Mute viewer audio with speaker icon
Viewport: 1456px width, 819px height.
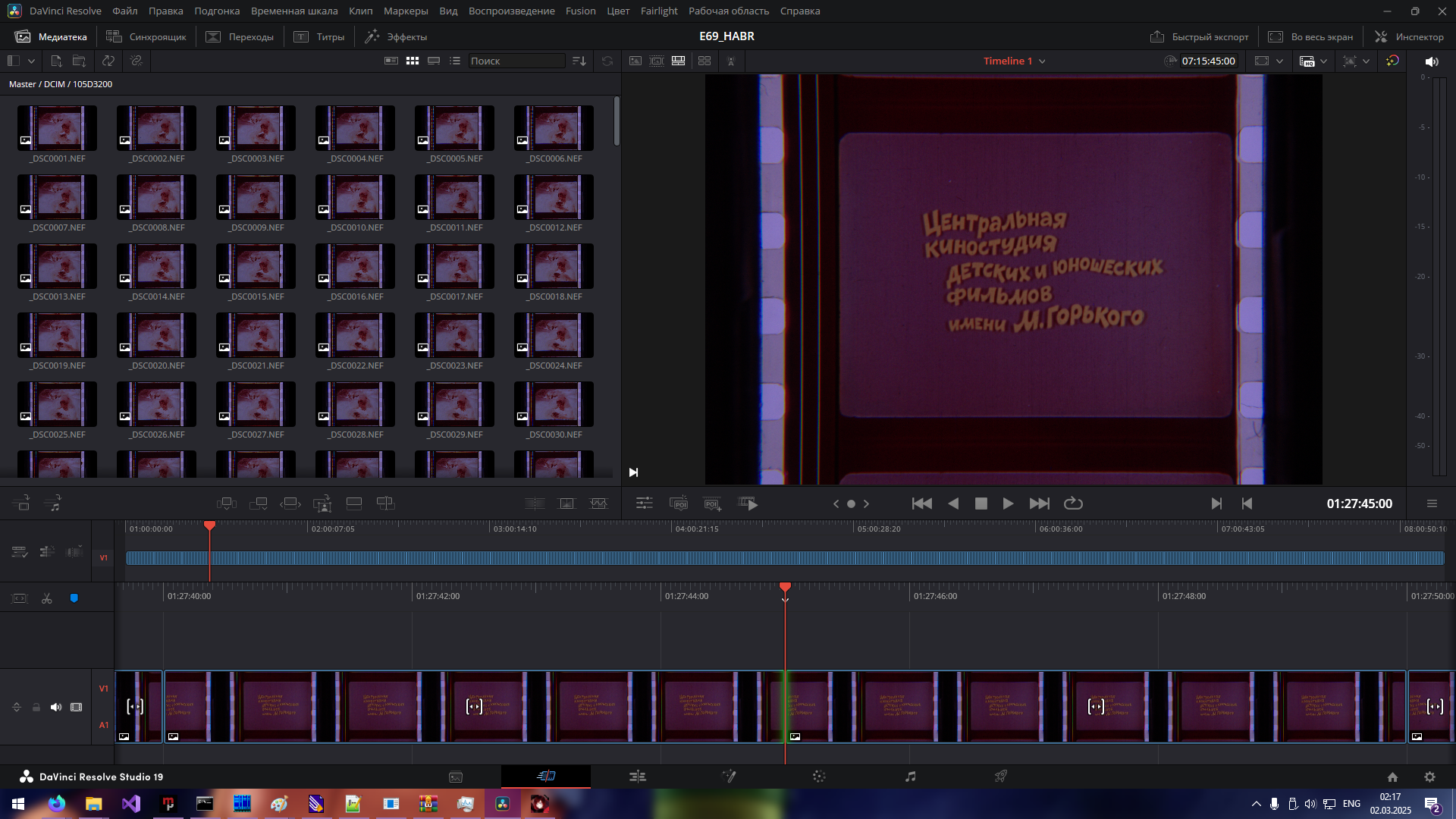click(x=1432, y=61)
